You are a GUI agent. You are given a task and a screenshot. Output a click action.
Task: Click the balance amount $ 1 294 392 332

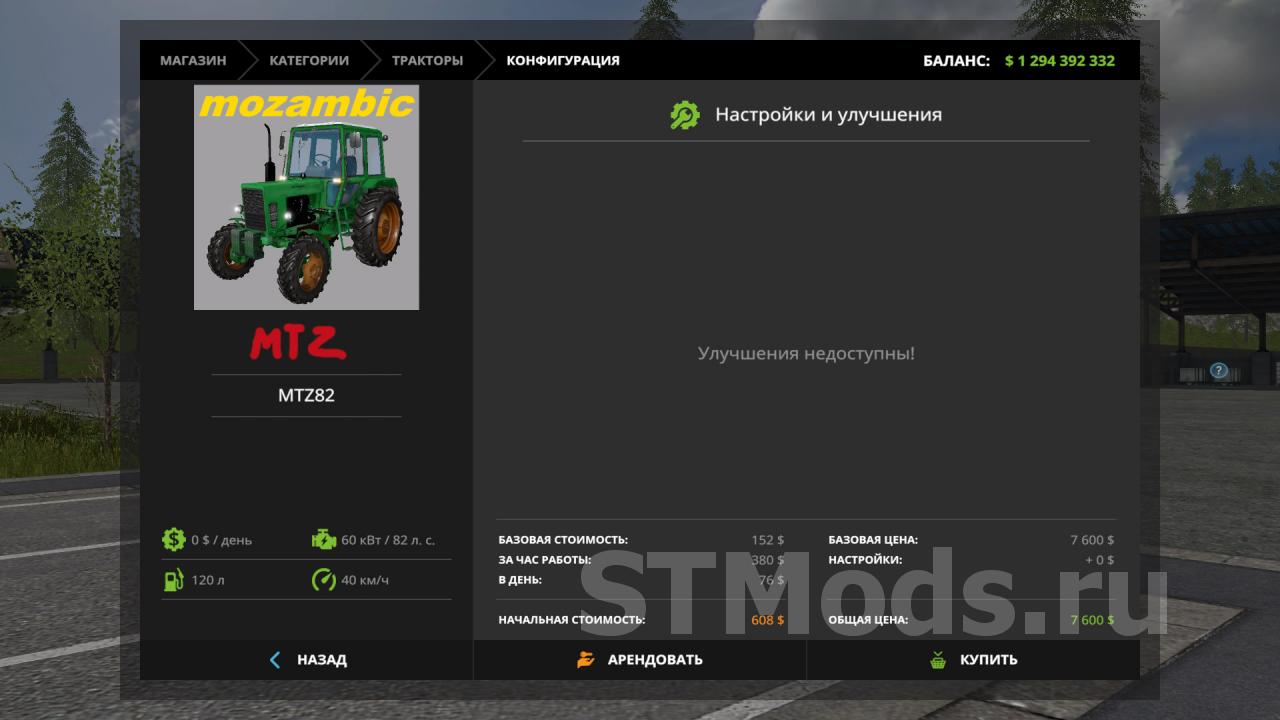[1060, 60]
